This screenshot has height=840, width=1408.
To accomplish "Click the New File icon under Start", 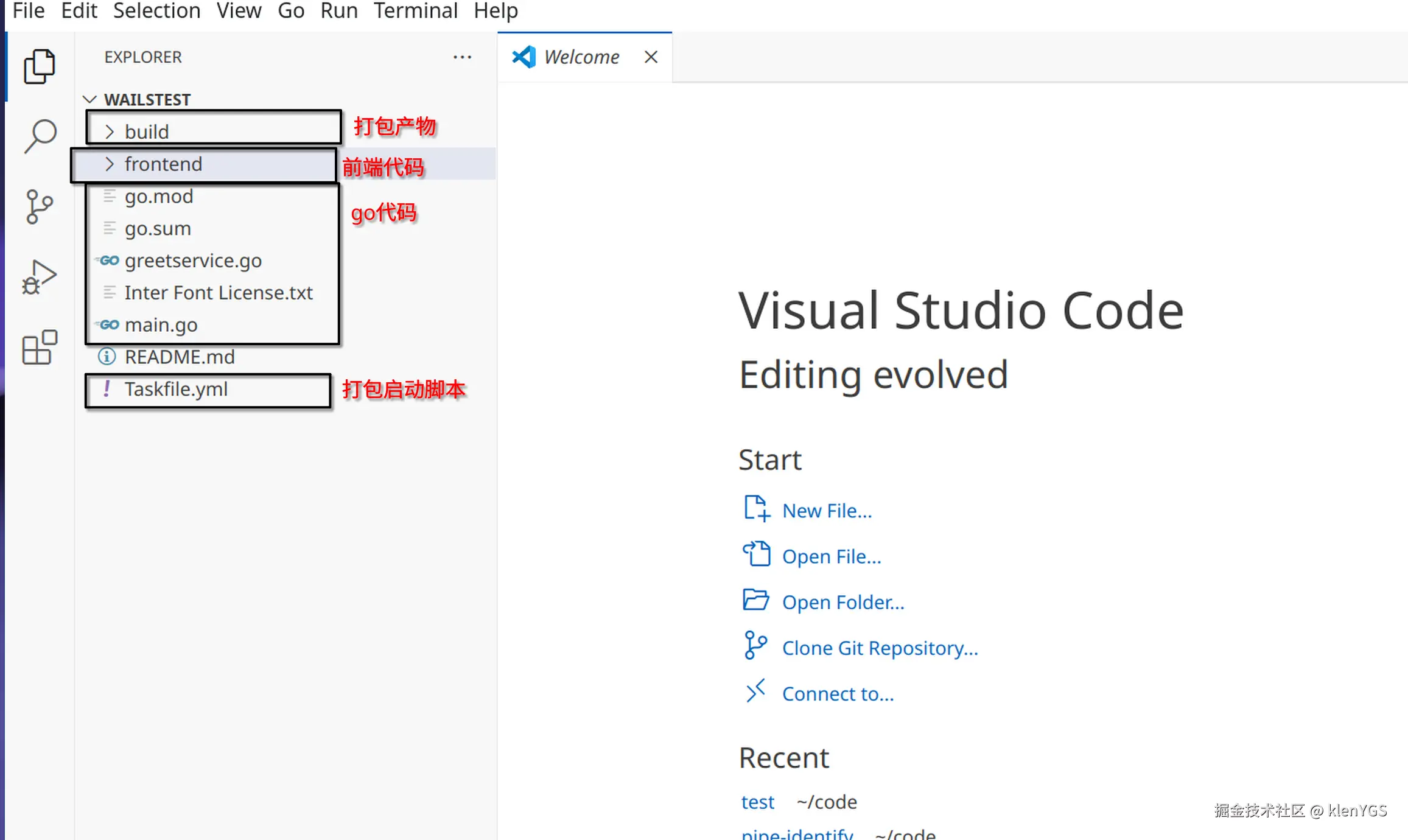I will [757, 509].
